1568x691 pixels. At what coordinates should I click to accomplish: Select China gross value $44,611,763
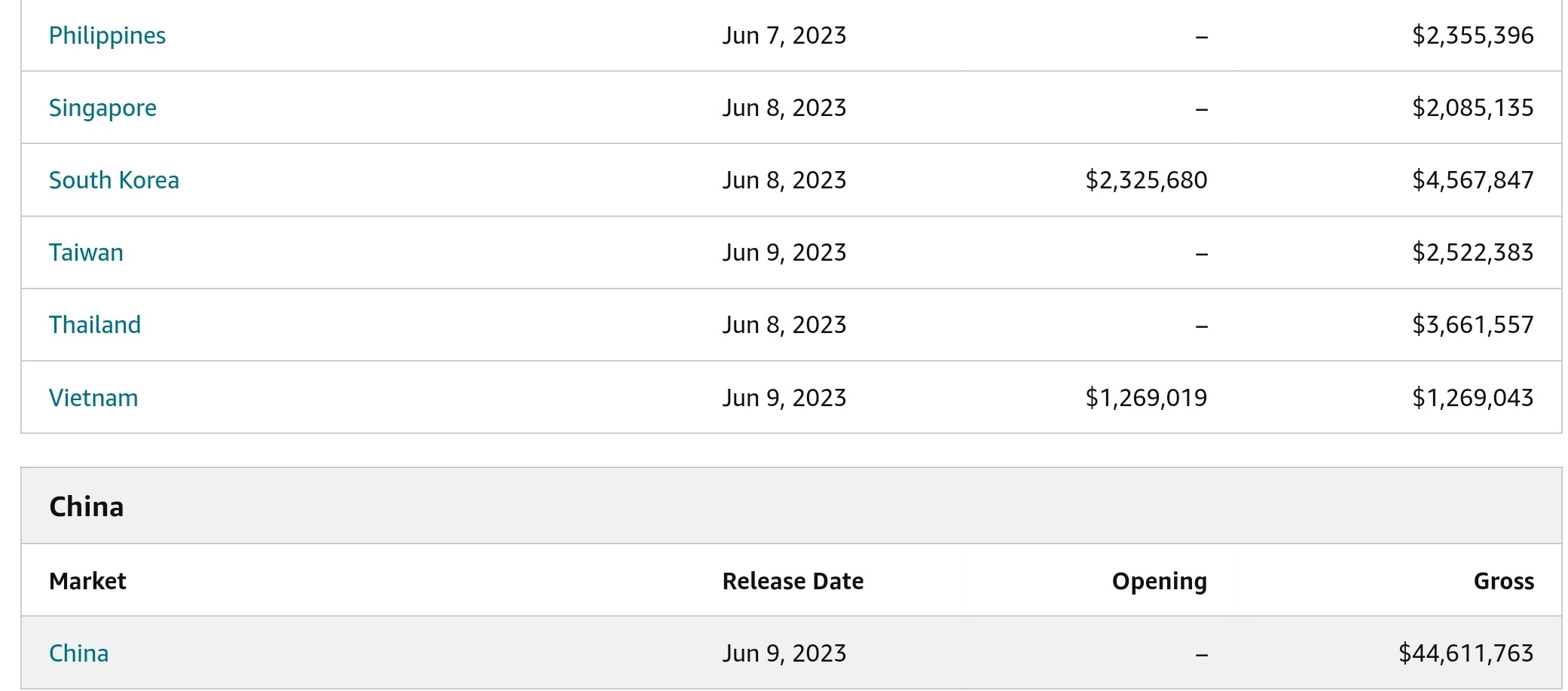(x=1466, y=653)
